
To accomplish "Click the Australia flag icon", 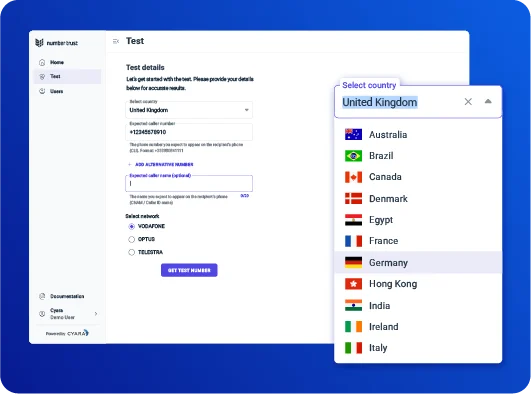I will point(353,134).
